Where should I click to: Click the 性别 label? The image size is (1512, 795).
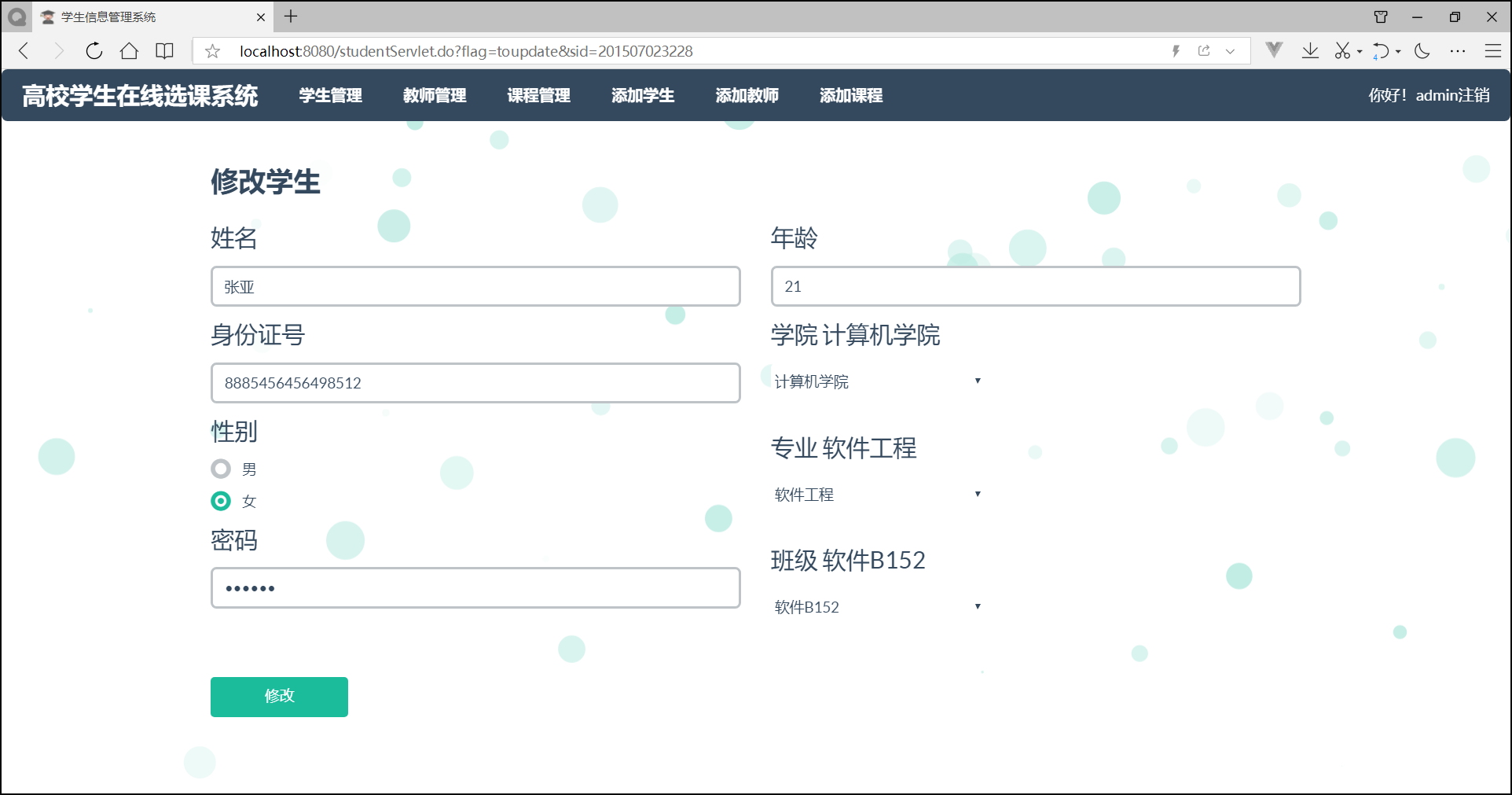pyautogui.click(x=233, y=432)
